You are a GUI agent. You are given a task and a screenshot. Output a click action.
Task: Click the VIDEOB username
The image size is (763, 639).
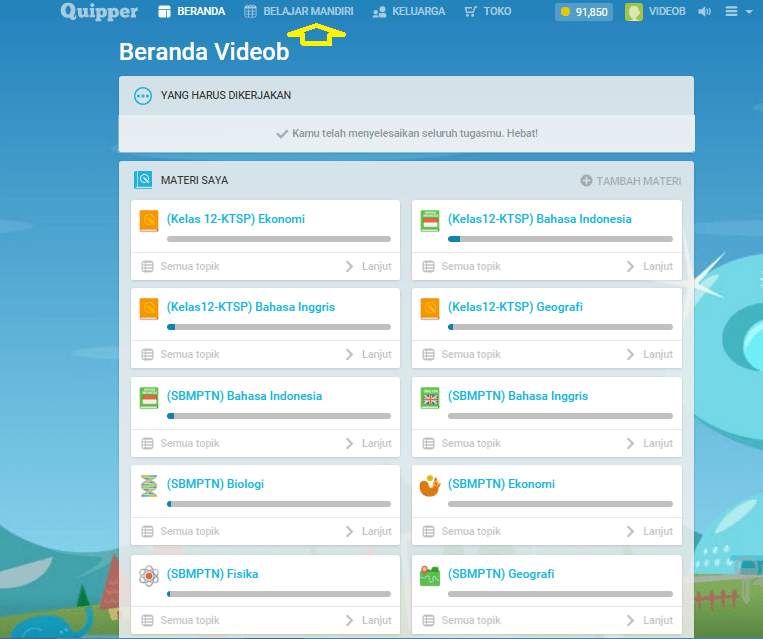coord(667,11)
